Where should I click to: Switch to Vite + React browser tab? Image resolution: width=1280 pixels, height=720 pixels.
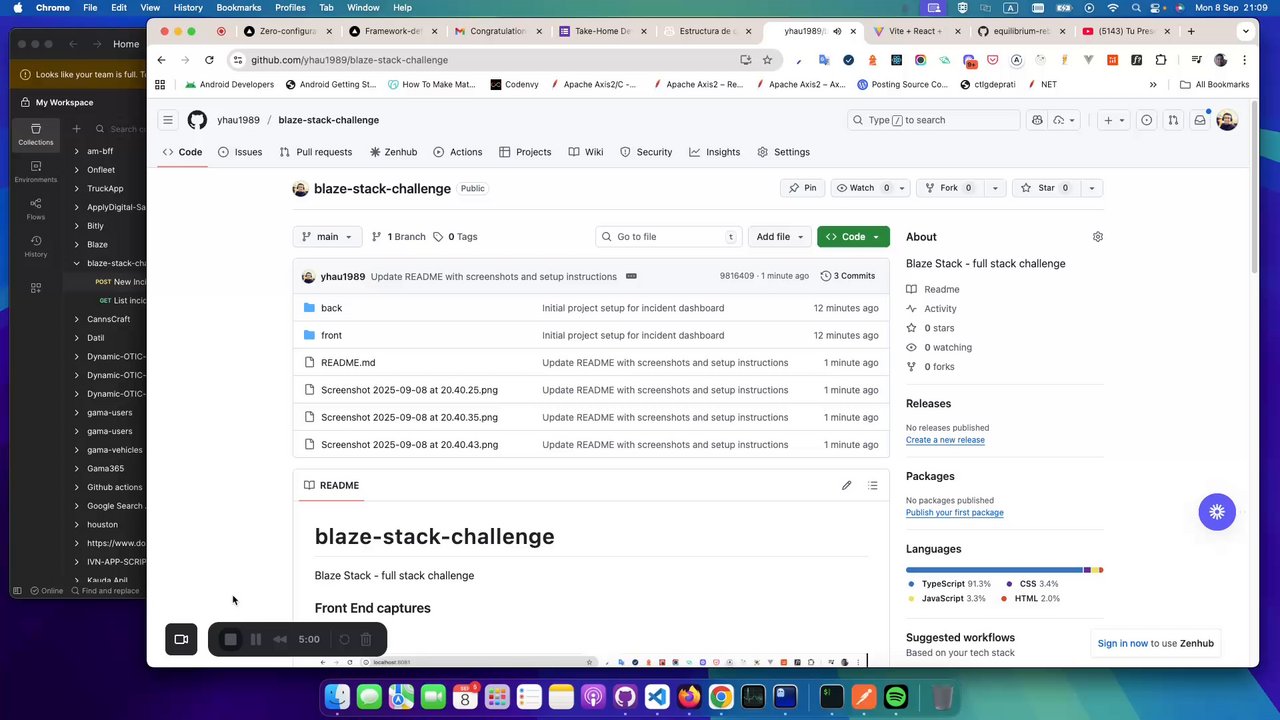[x=915, y=31]
